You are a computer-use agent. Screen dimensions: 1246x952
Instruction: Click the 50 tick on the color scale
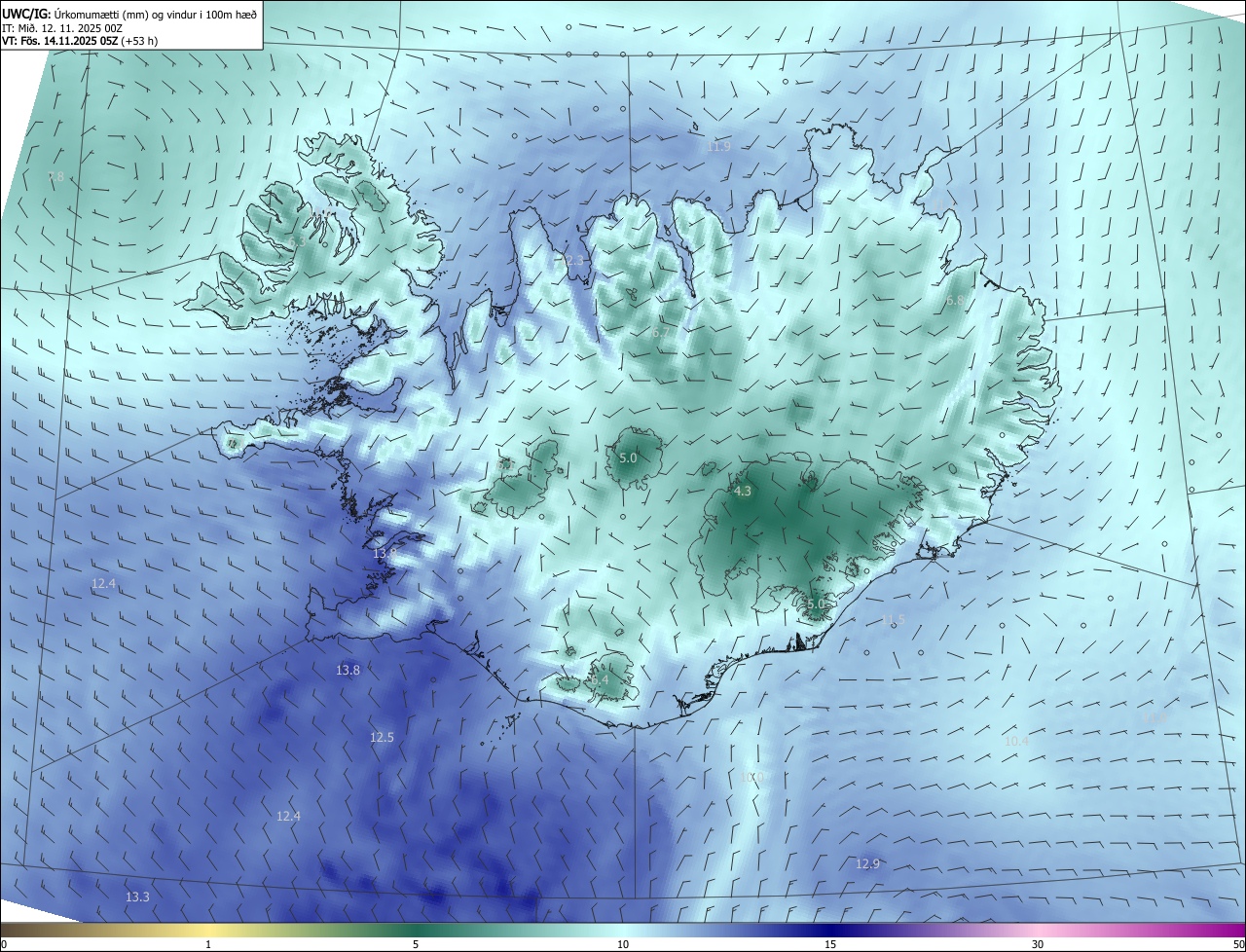(1238, 944)
